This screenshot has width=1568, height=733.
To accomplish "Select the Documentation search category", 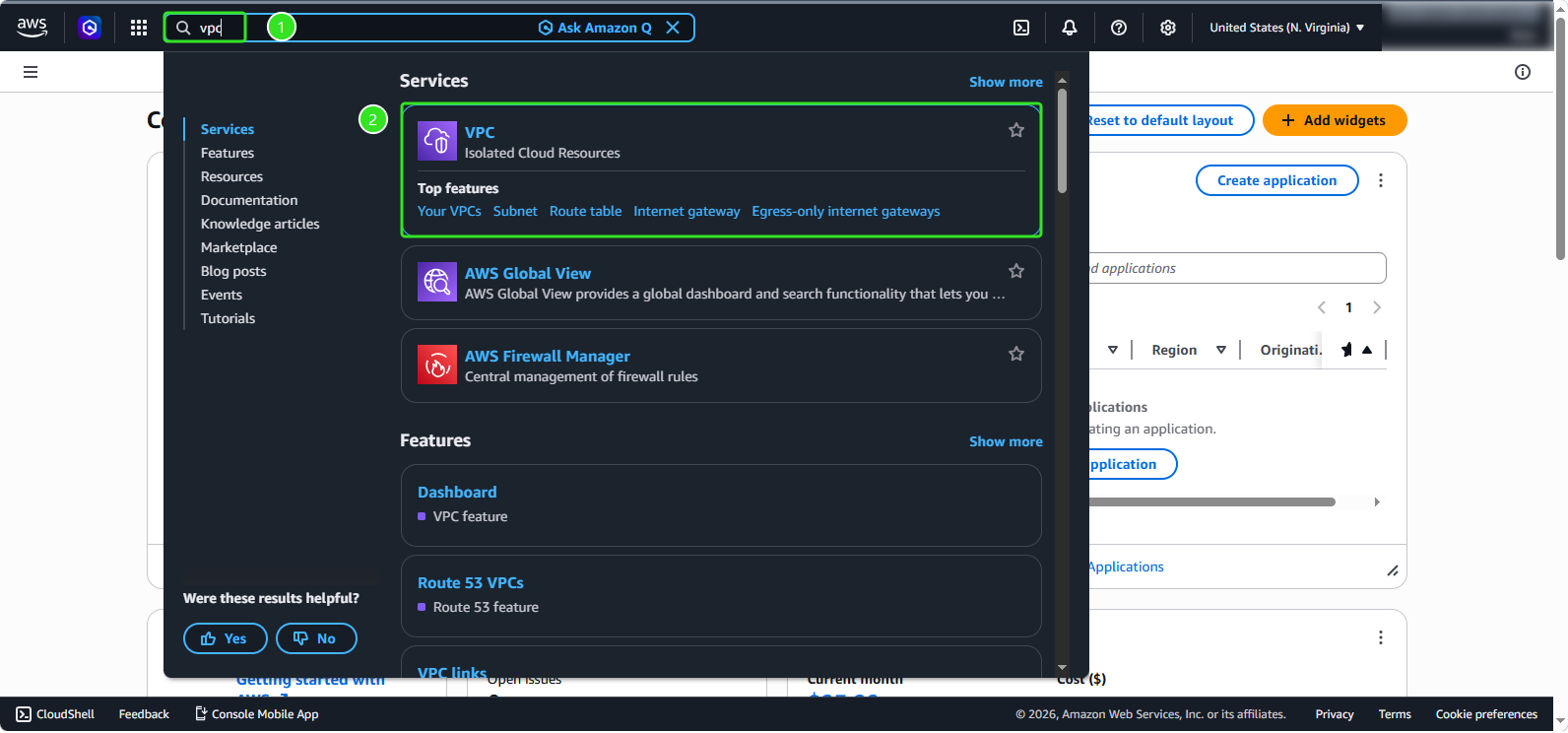I will pyautogui.click(x=249, y=200).
